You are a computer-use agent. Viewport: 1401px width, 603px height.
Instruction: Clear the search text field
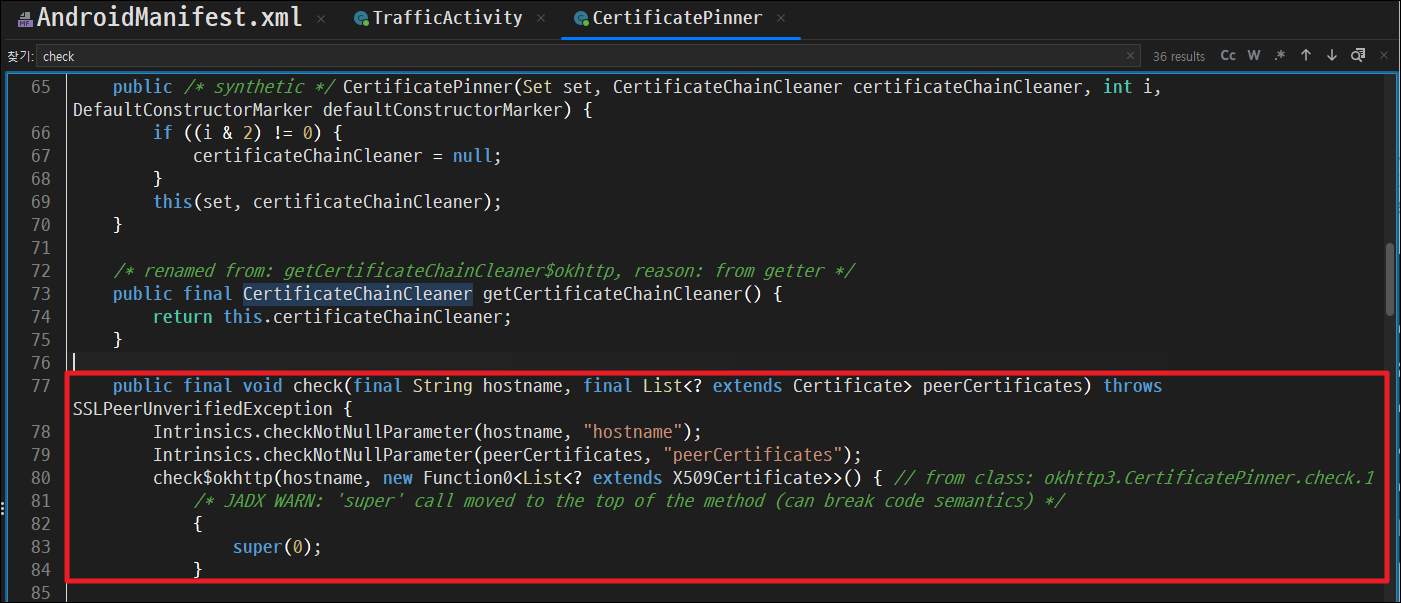tap(1131, 56)
